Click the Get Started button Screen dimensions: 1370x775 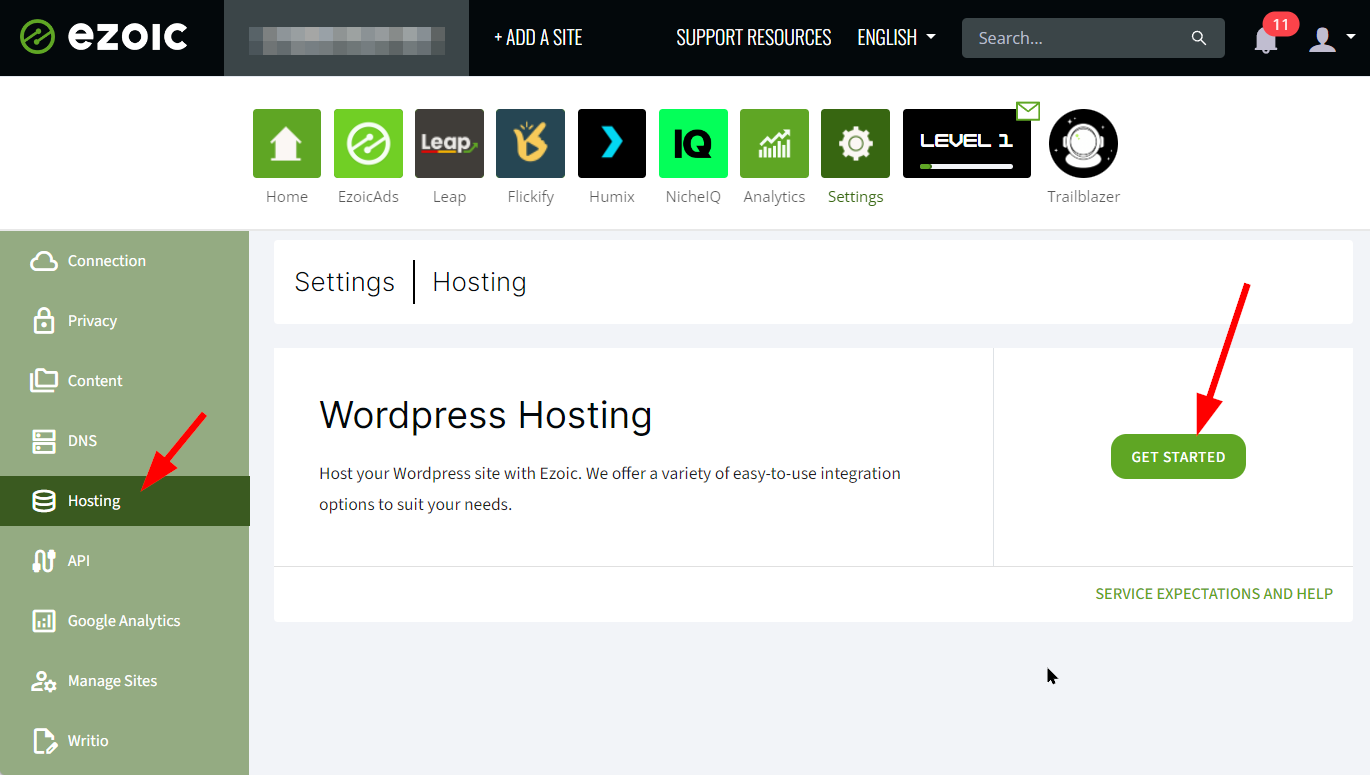tap(1178, 457)
